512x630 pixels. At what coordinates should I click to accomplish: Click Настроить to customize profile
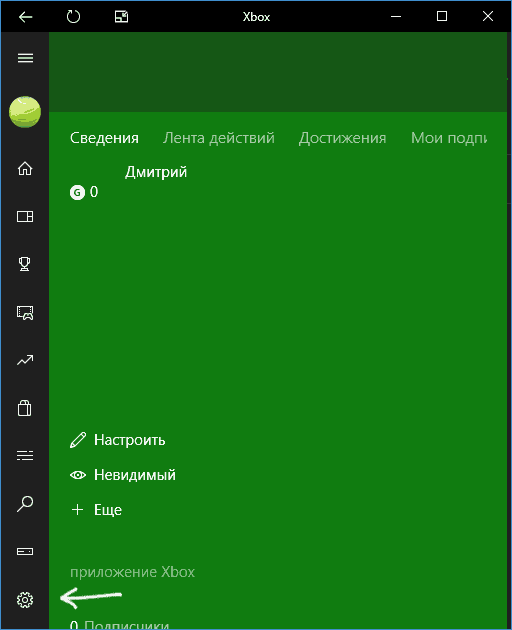click(117, 440)
